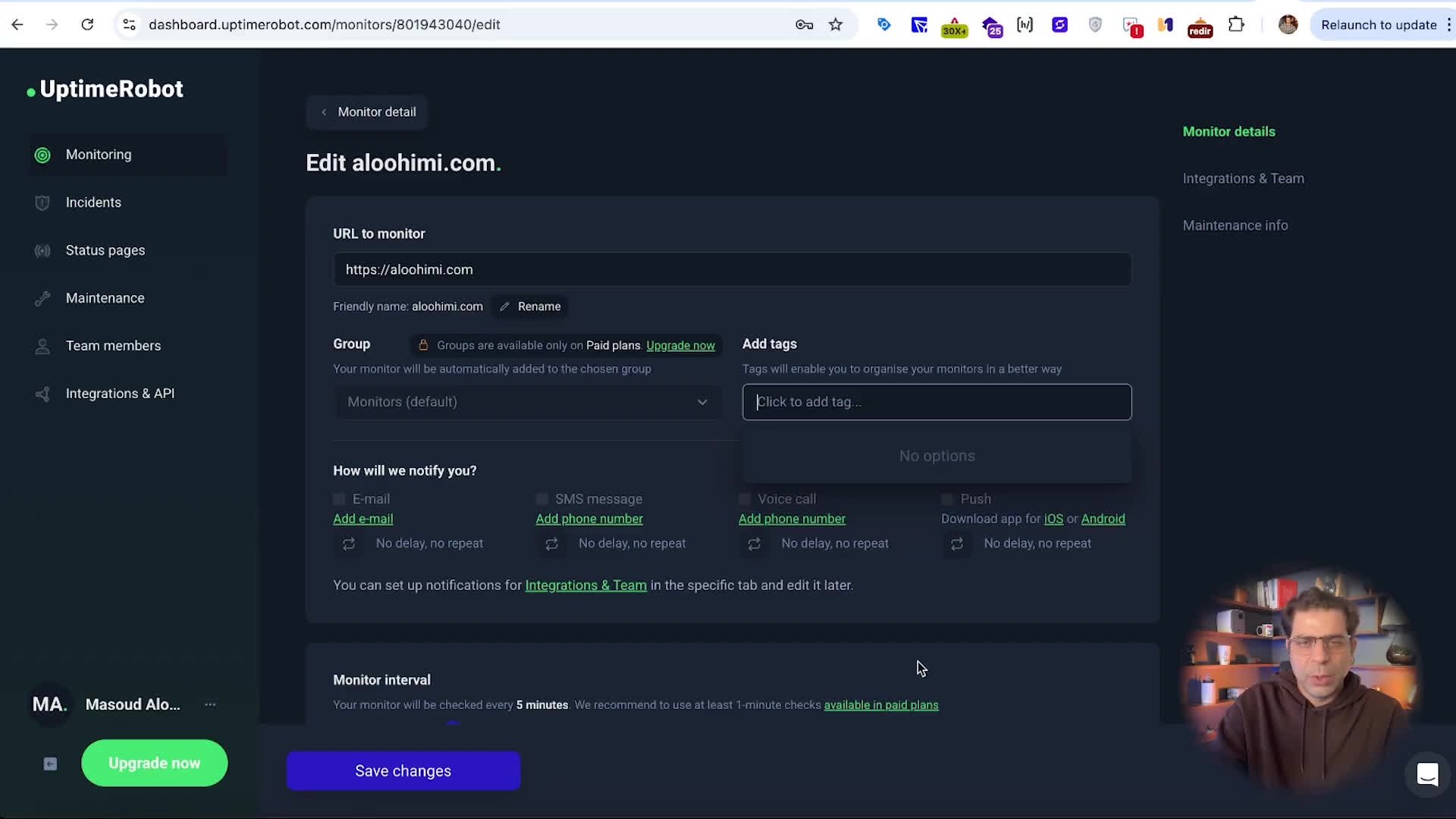Click the green Upgrade now button
1456x819 pixels.
point(154,764)
